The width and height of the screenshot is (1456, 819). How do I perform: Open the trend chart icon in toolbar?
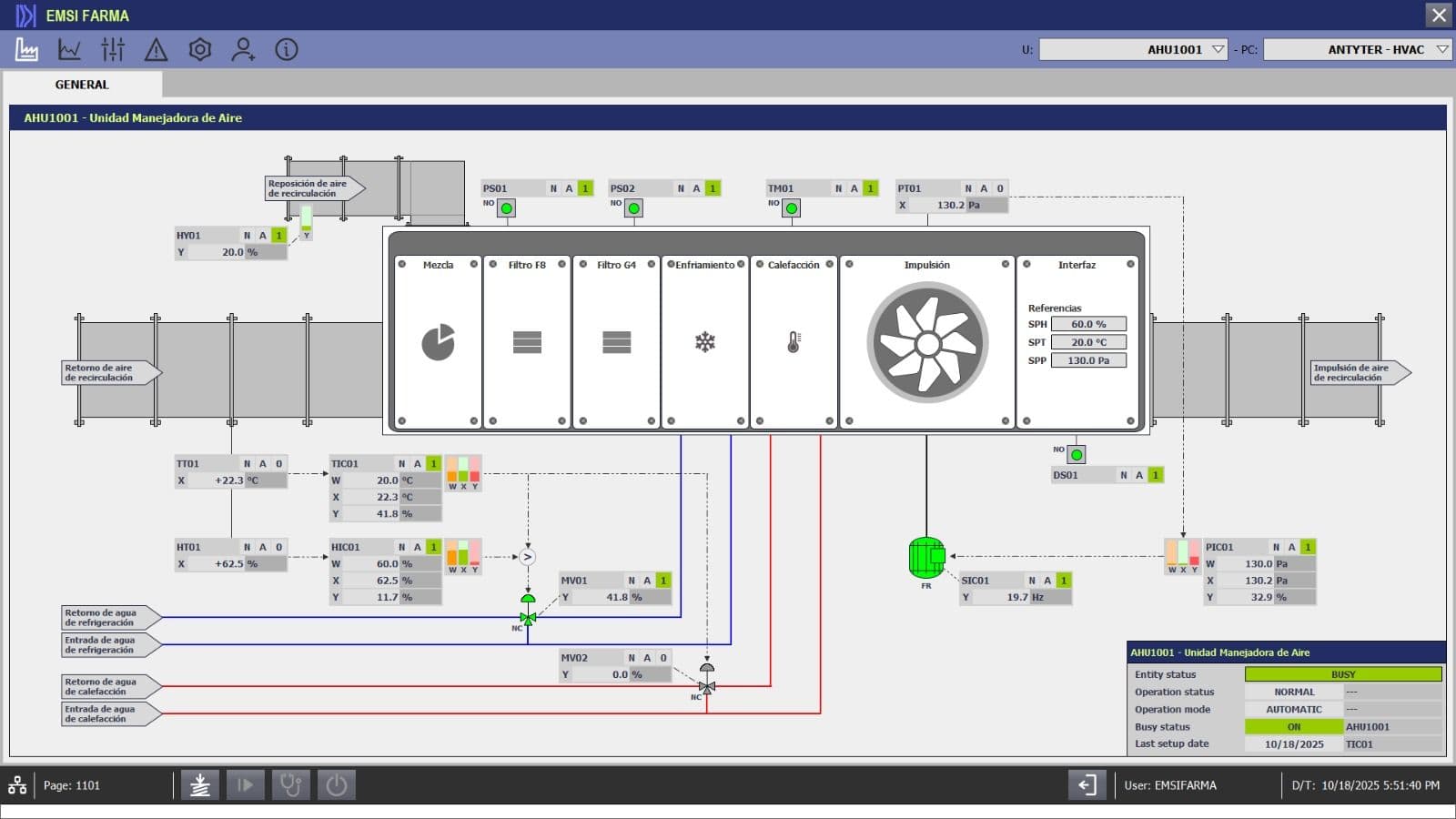point(69,49)
